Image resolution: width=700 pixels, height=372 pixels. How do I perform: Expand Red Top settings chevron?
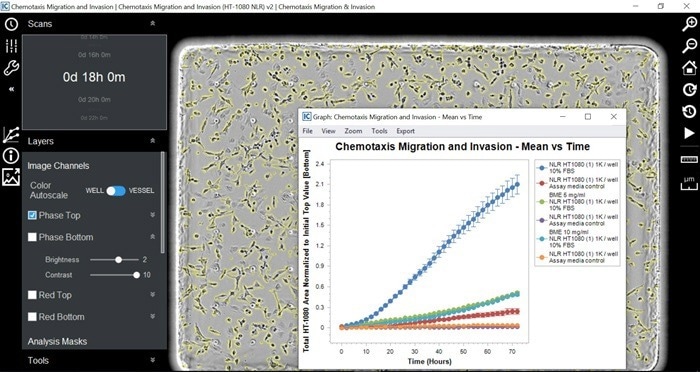(x=153, y=295)
